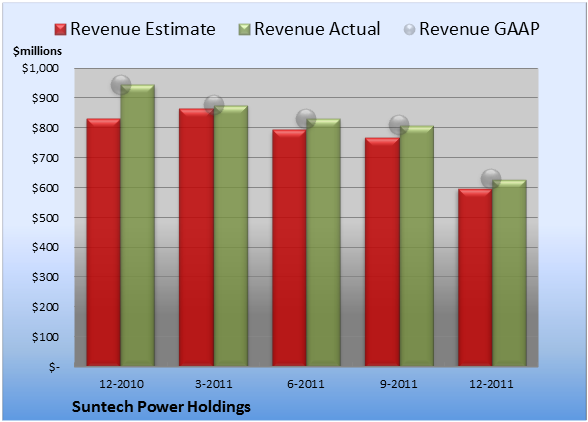Click the '9-2011' x-axis label
This screenshot has height=422, width=588.
399,384
